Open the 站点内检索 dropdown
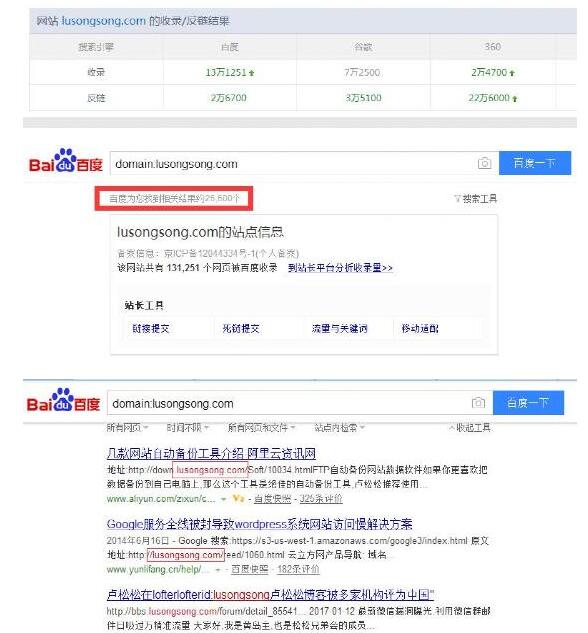The width and height of the screenshot is (588, 633). tap(339, 428)
